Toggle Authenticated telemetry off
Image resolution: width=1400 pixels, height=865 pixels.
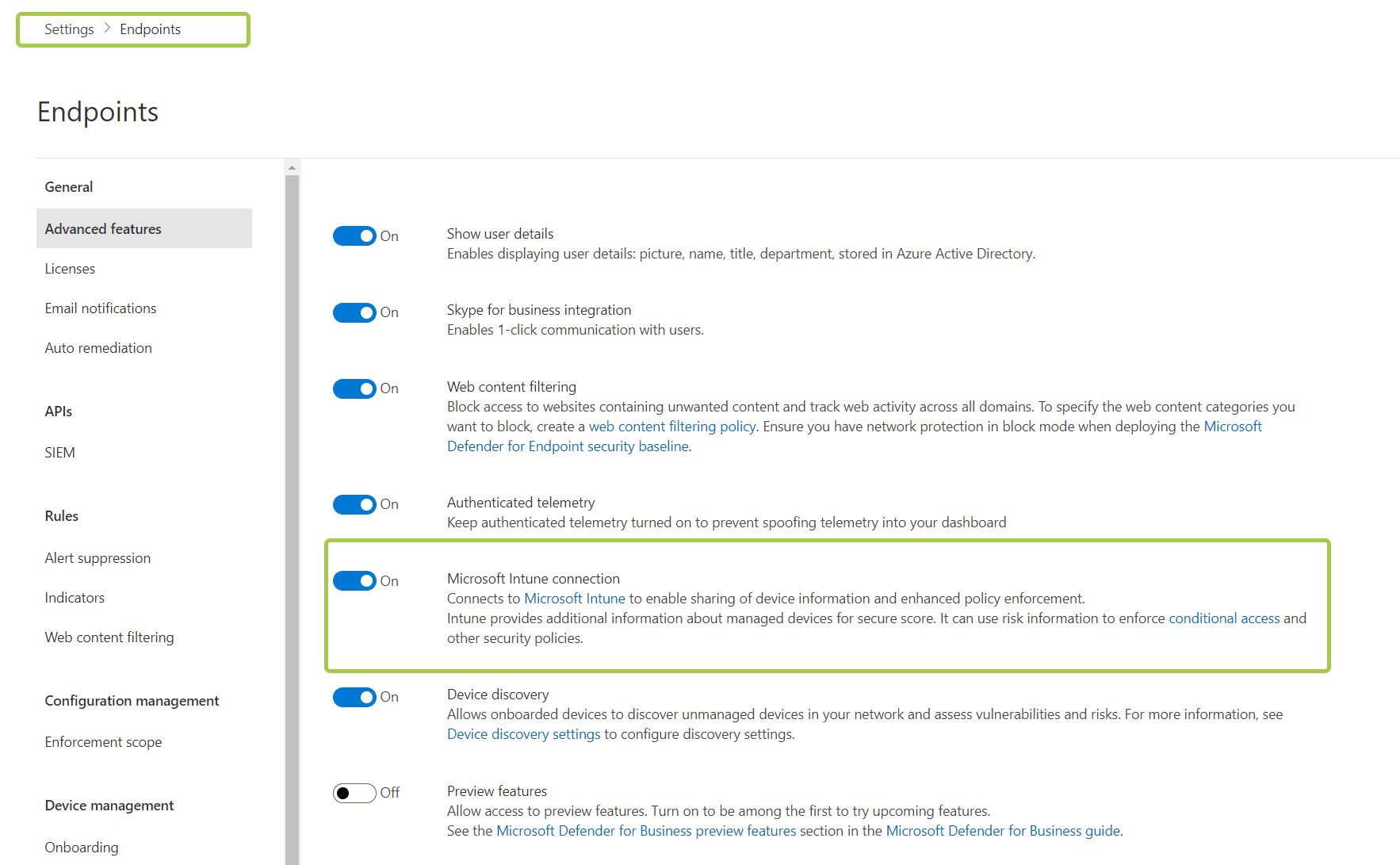click(354, 504)
